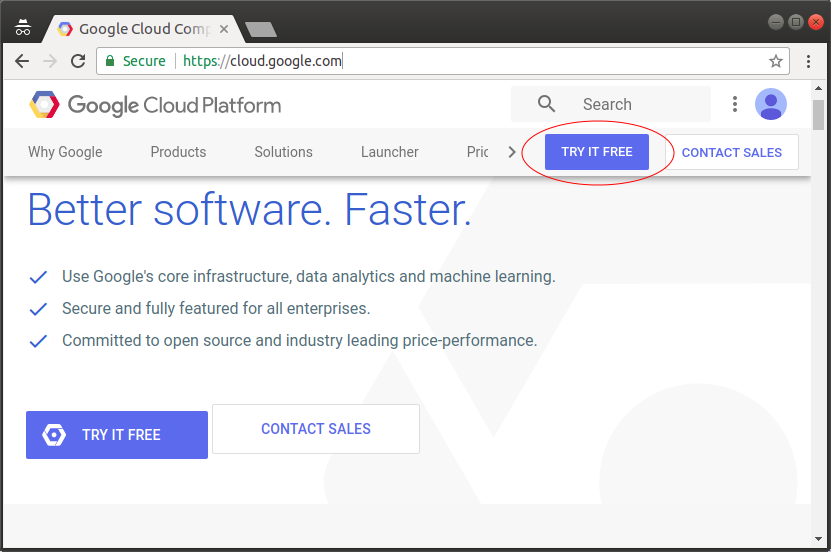Open a new browser tab
Viewport: 831px width, 552px height.
(x=261, y=29)
